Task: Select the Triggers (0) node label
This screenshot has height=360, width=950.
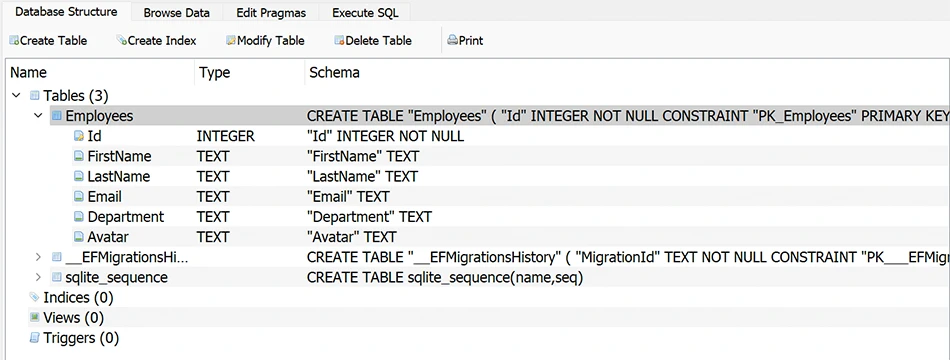Action: tap(81, 338)
